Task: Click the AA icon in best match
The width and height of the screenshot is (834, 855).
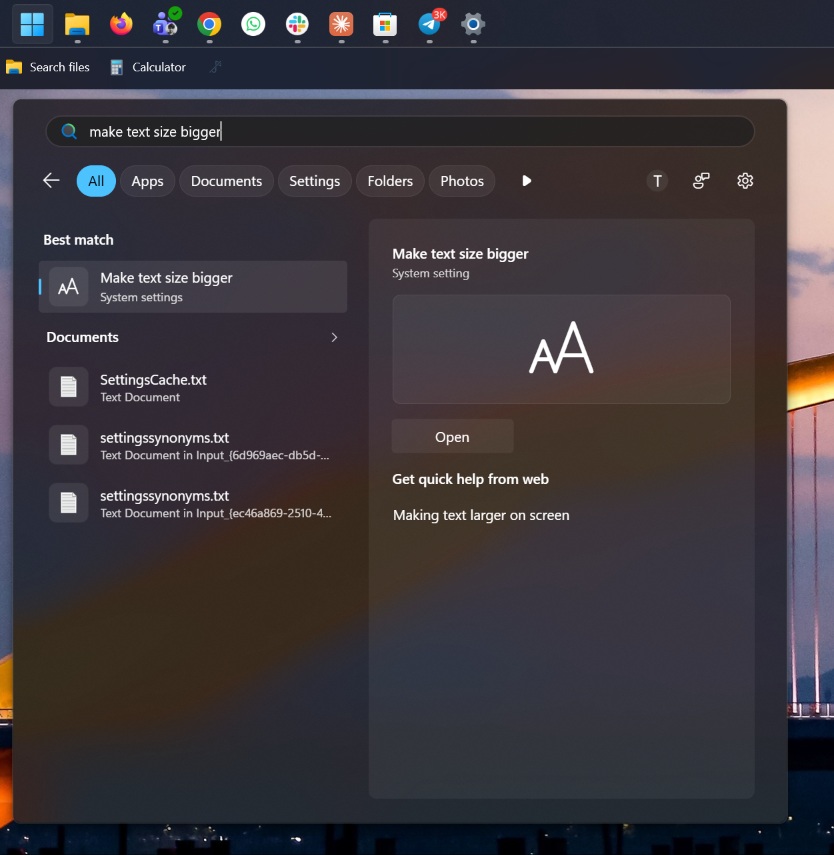Action: click(x=68, y=287)
